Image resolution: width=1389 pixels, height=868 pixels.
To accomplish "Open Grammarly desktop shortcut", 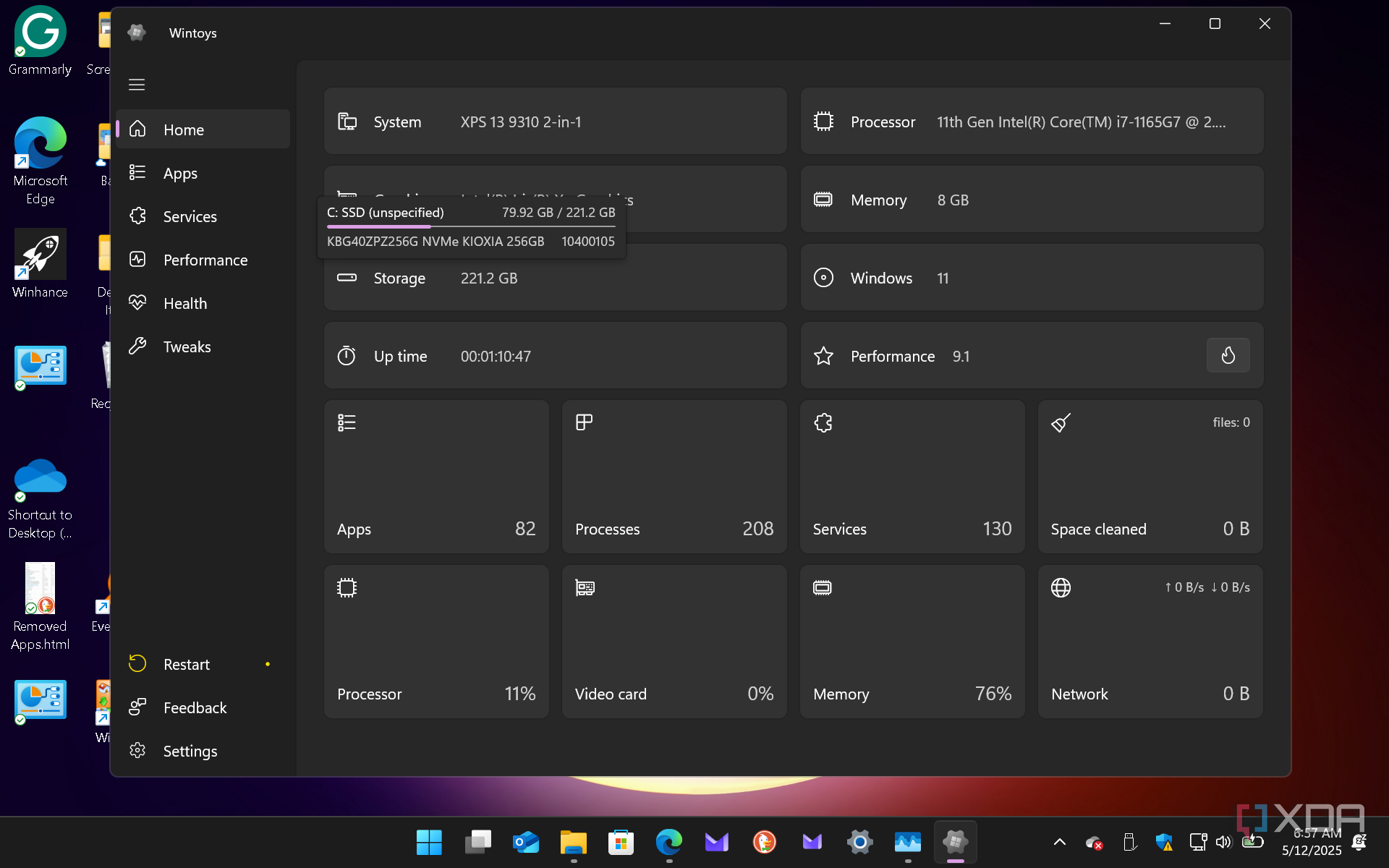I will tap(40, 41).
